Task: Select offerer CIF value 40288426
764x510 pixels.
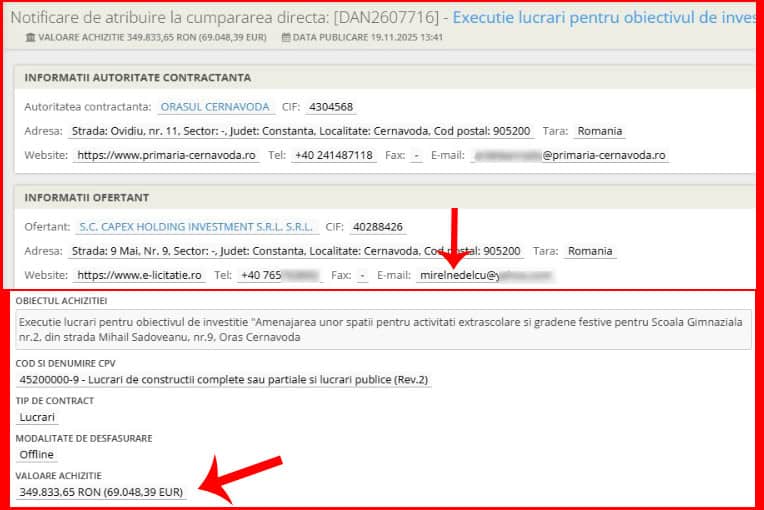Action: pyautogui.click(x=378, y=227)
